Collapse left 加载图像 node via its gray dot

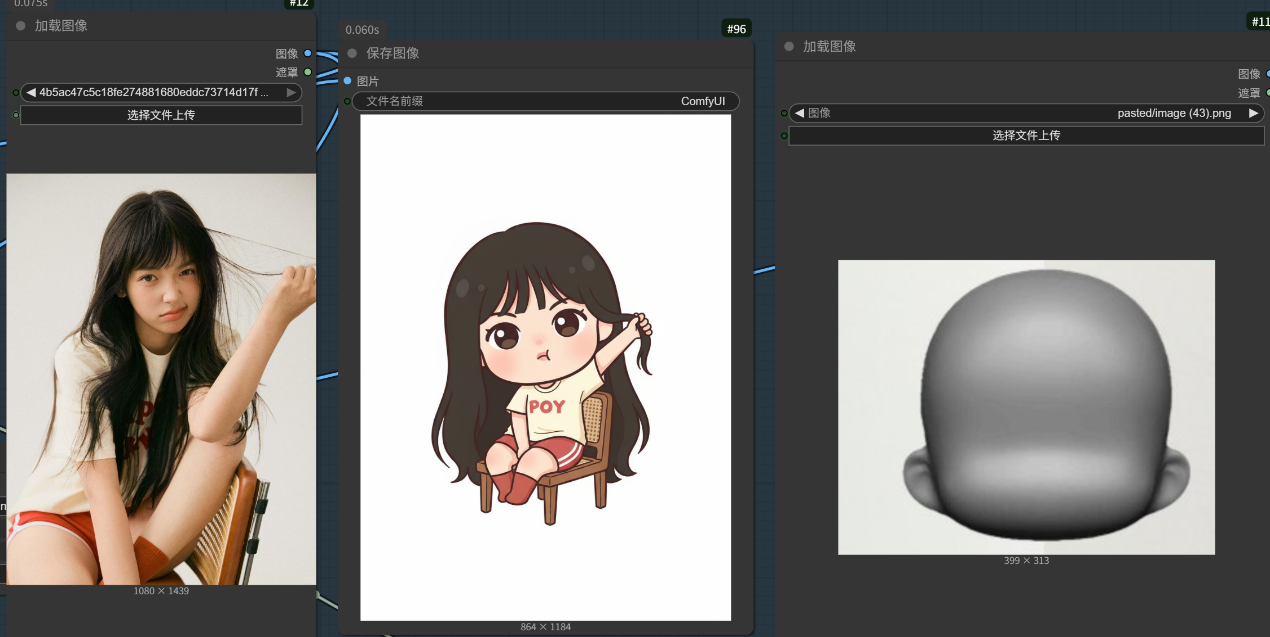tap(21, 26)
